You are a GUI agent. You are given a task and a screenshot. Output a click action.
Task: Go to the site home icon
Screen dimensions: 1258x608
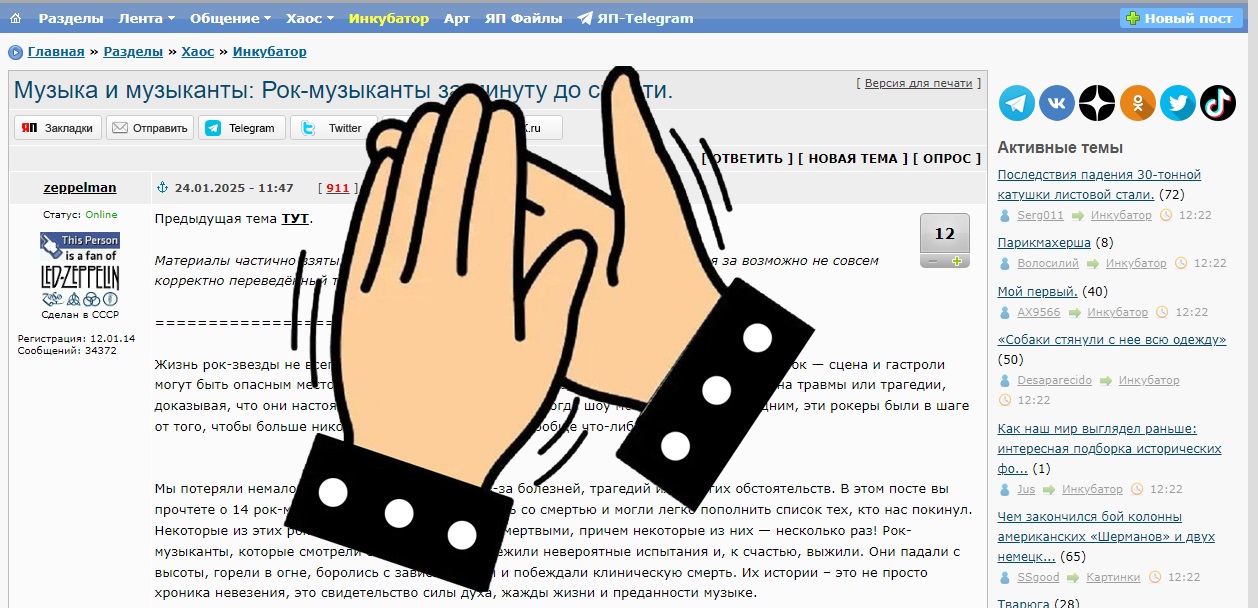click(x=15, y=18)
